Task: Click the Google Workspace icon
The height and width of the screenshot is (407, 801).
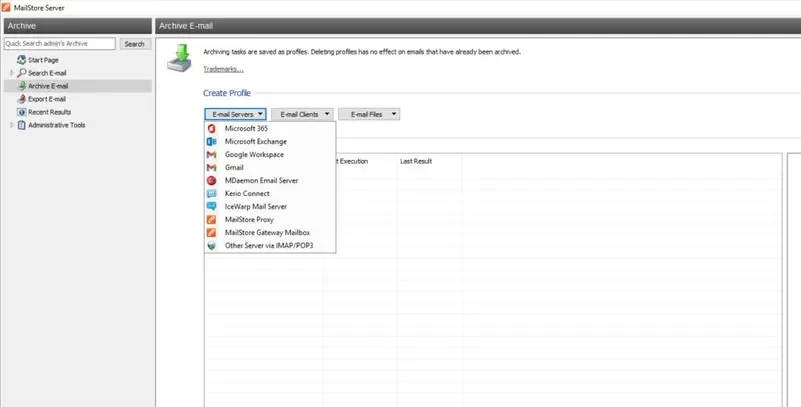Action: click(211, 155)
